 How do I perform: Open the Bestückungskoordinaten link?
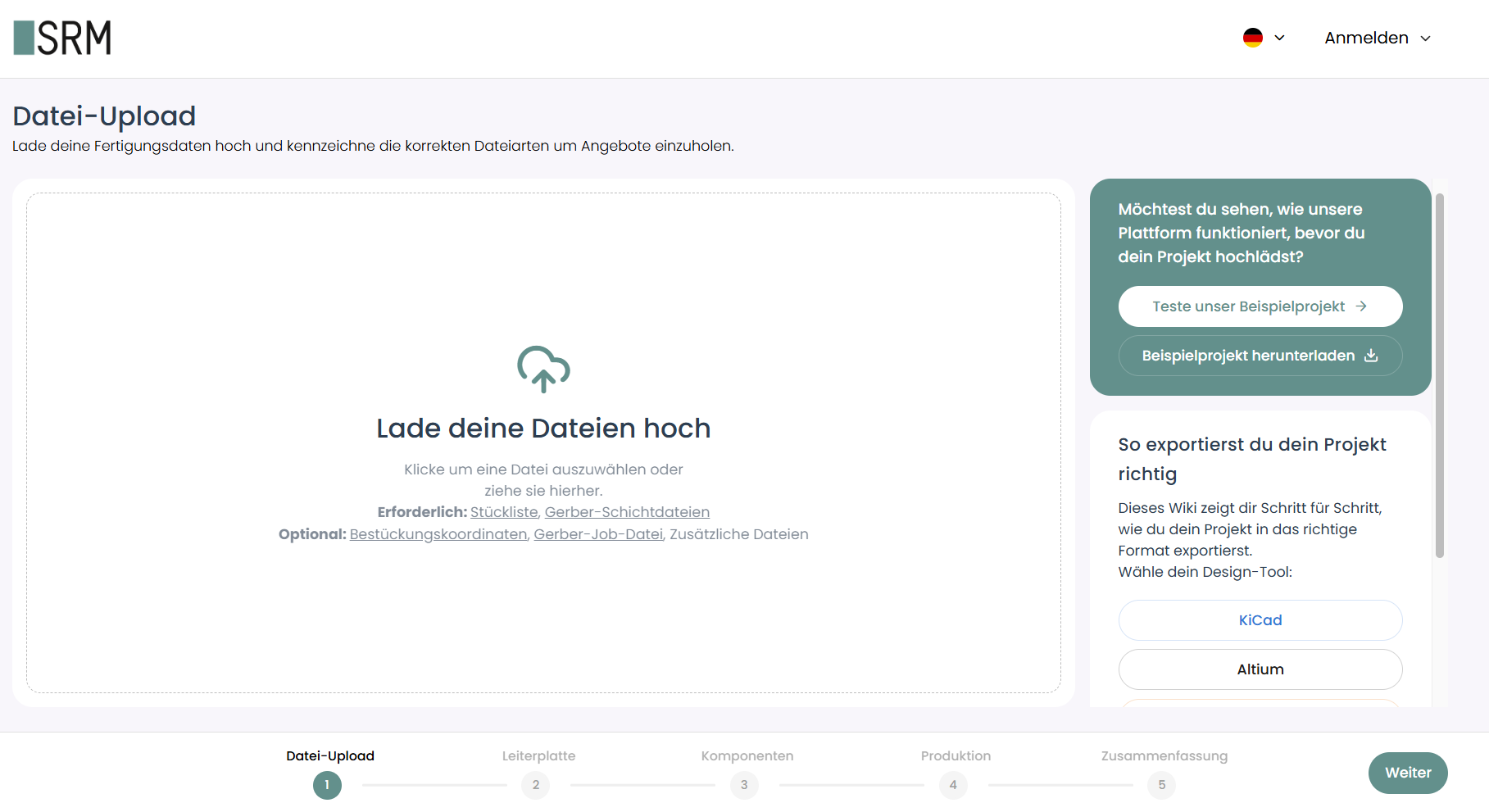(x=438, y=533)
